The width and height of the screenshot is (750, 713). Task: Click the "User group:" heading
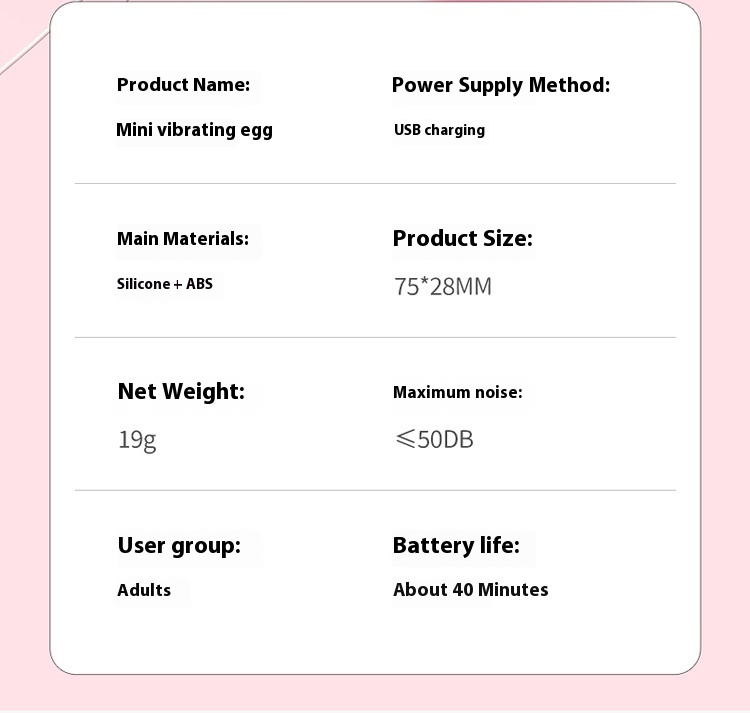coord(179,546)
